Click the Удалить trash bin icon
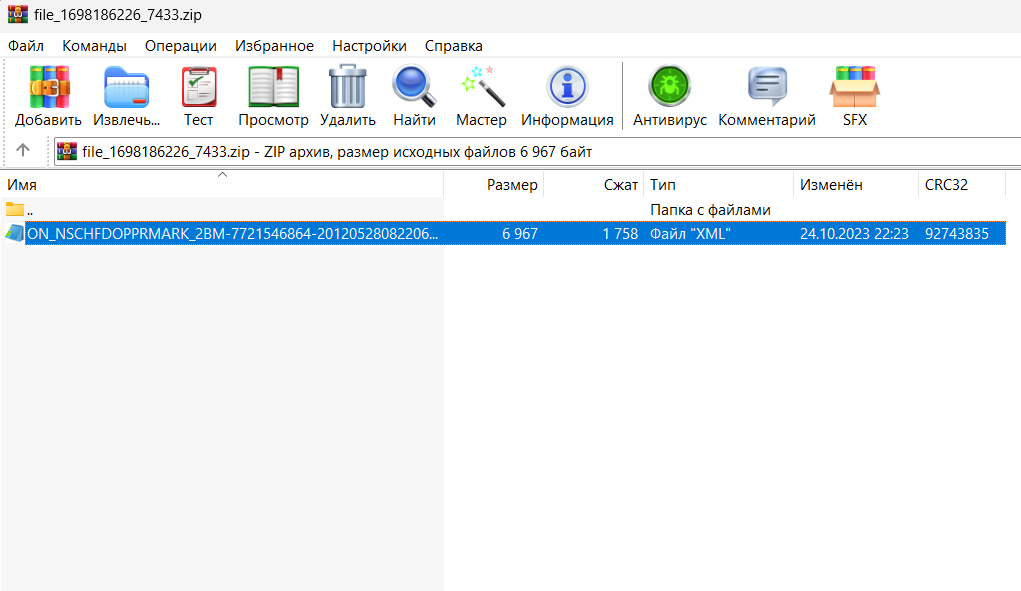Screen dimensions: 1021x591 point(348,86)
